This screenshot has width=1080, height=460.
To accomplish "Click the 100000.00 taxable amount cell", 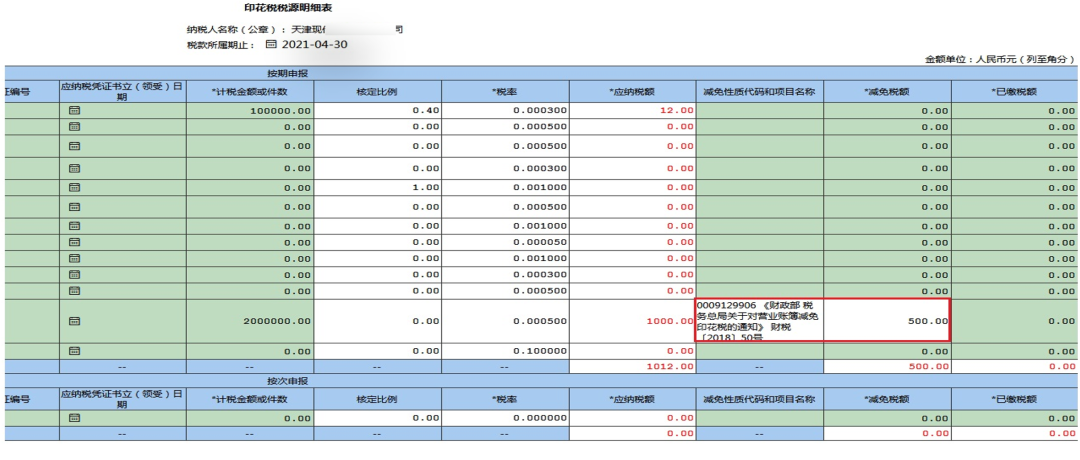I will [250, 110].
